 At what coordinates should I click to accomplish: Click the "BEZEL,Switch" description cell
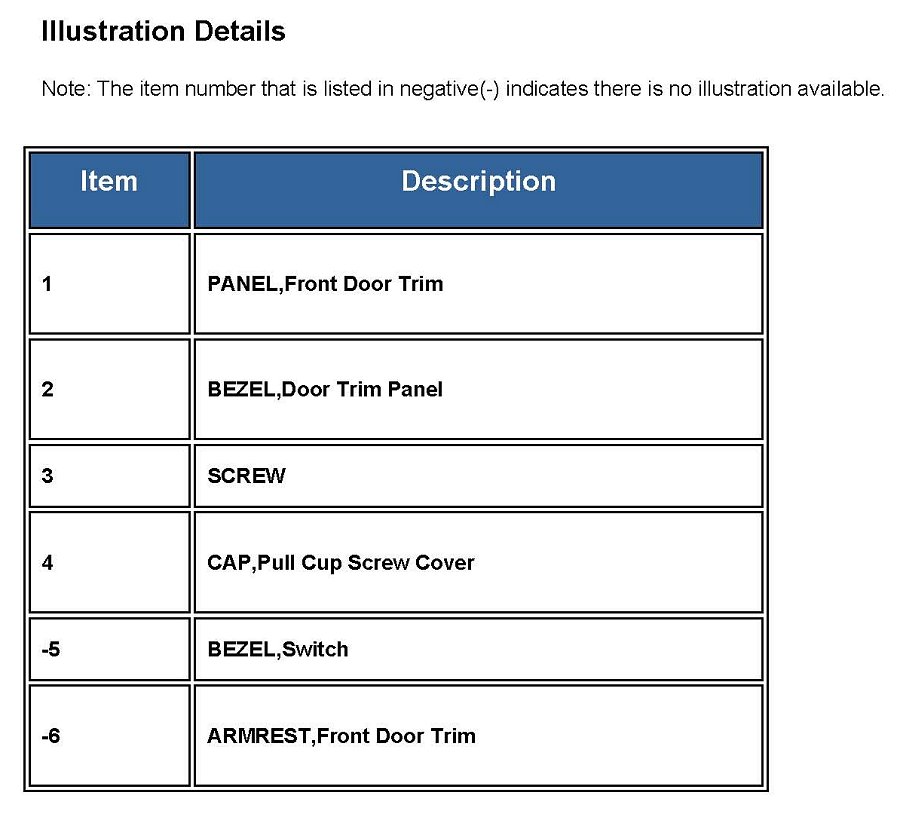[x=278, y=650]
